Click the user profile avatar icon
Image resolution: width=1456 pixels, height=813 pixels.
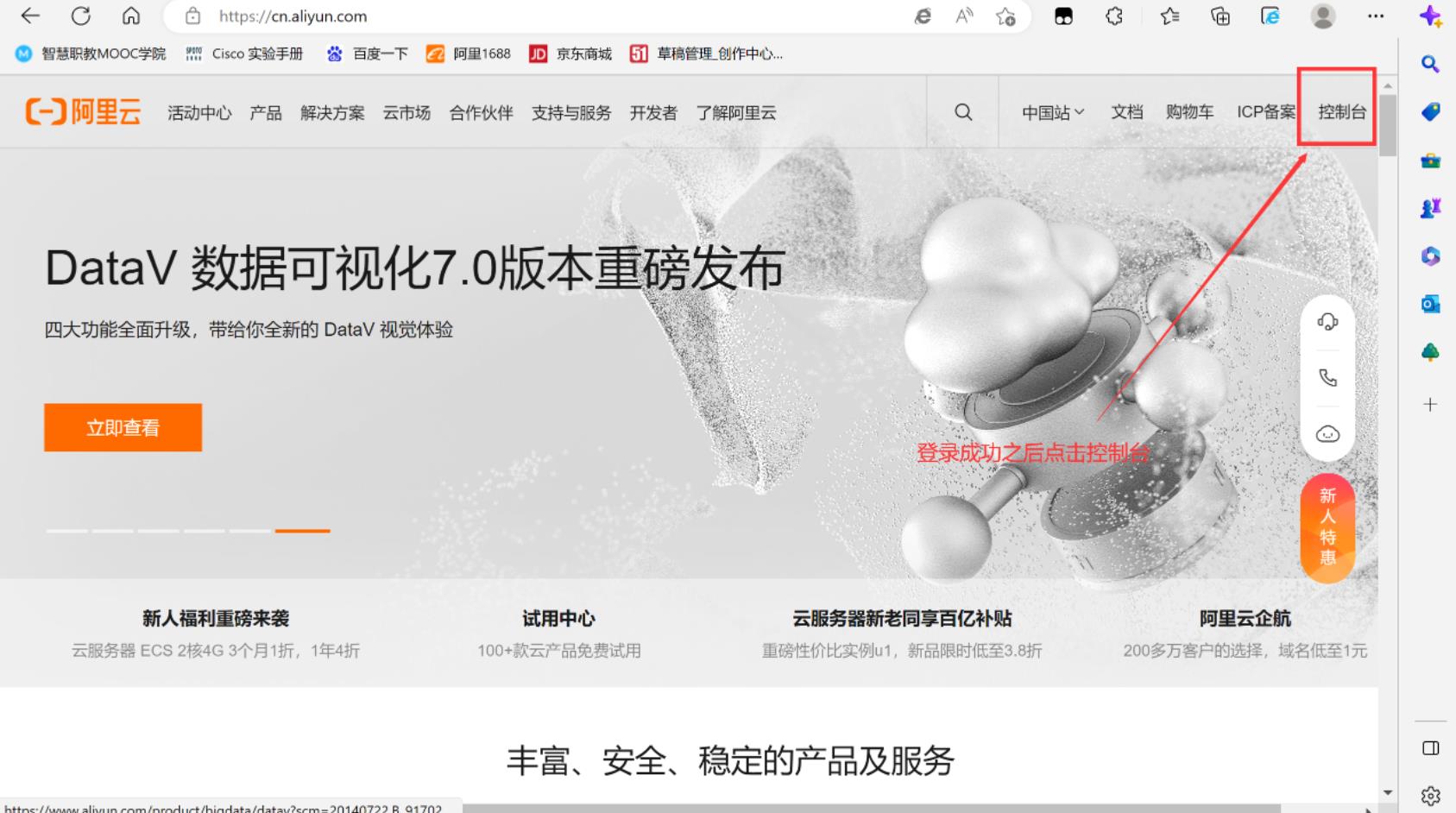click(1323, 16)
